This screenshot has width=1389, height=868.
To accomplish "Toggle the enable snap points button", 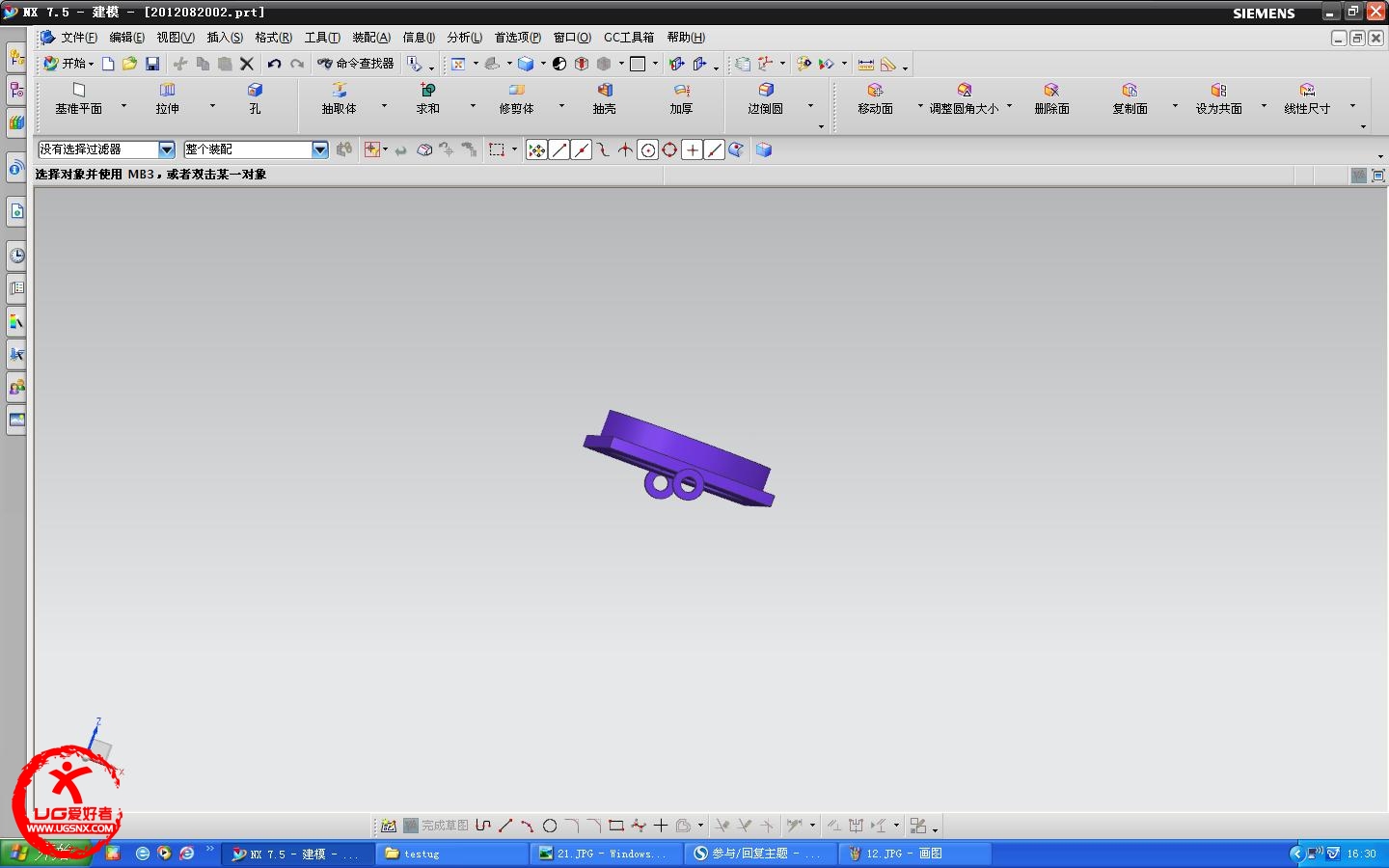I will tap(537, 149).
